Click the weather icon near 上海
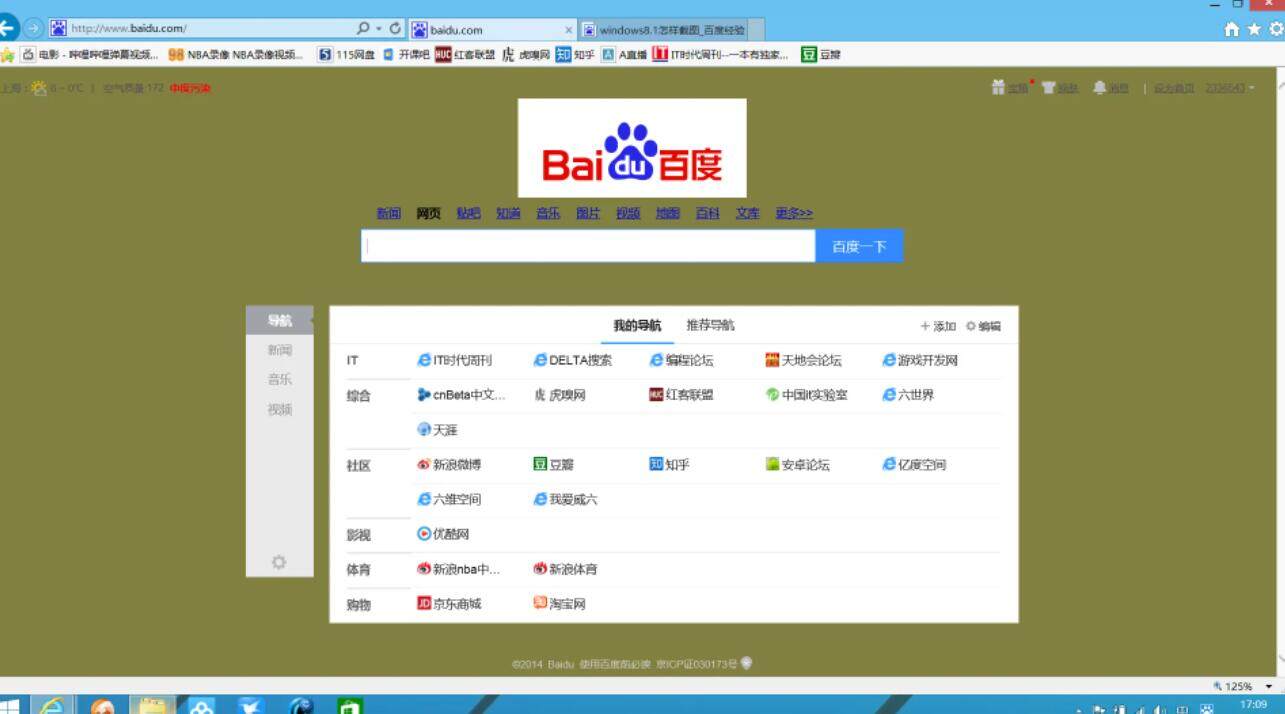Screen dimensions: 1285x714 39,88
